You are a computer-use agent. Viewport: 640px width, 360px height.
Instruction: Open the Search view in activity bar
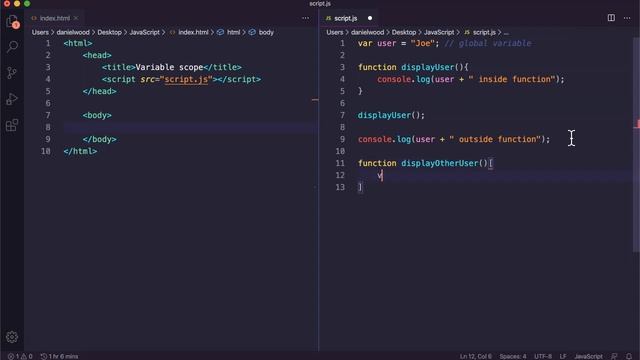(x=12, y=47)
